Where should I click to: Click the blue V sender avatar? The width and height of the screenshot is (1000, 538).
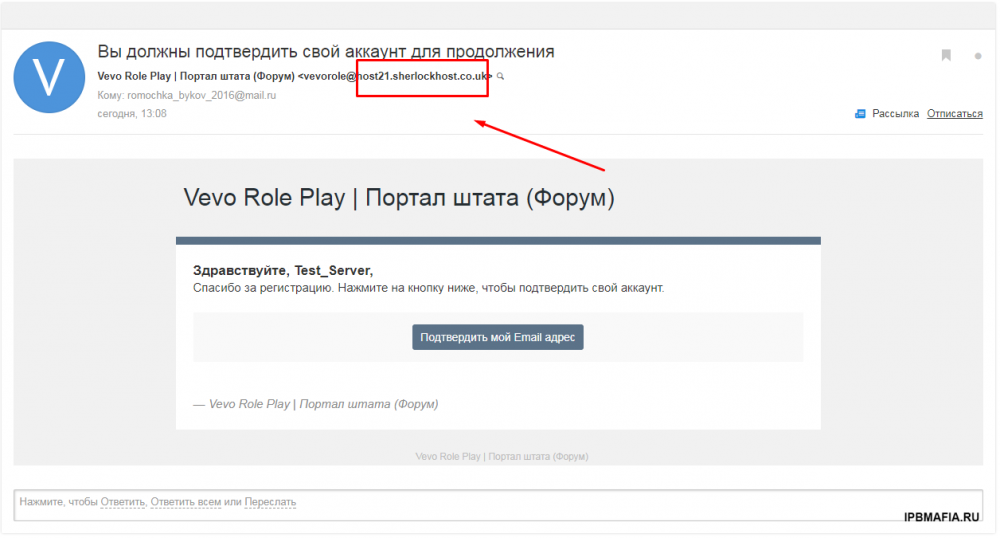pos(48,77)
